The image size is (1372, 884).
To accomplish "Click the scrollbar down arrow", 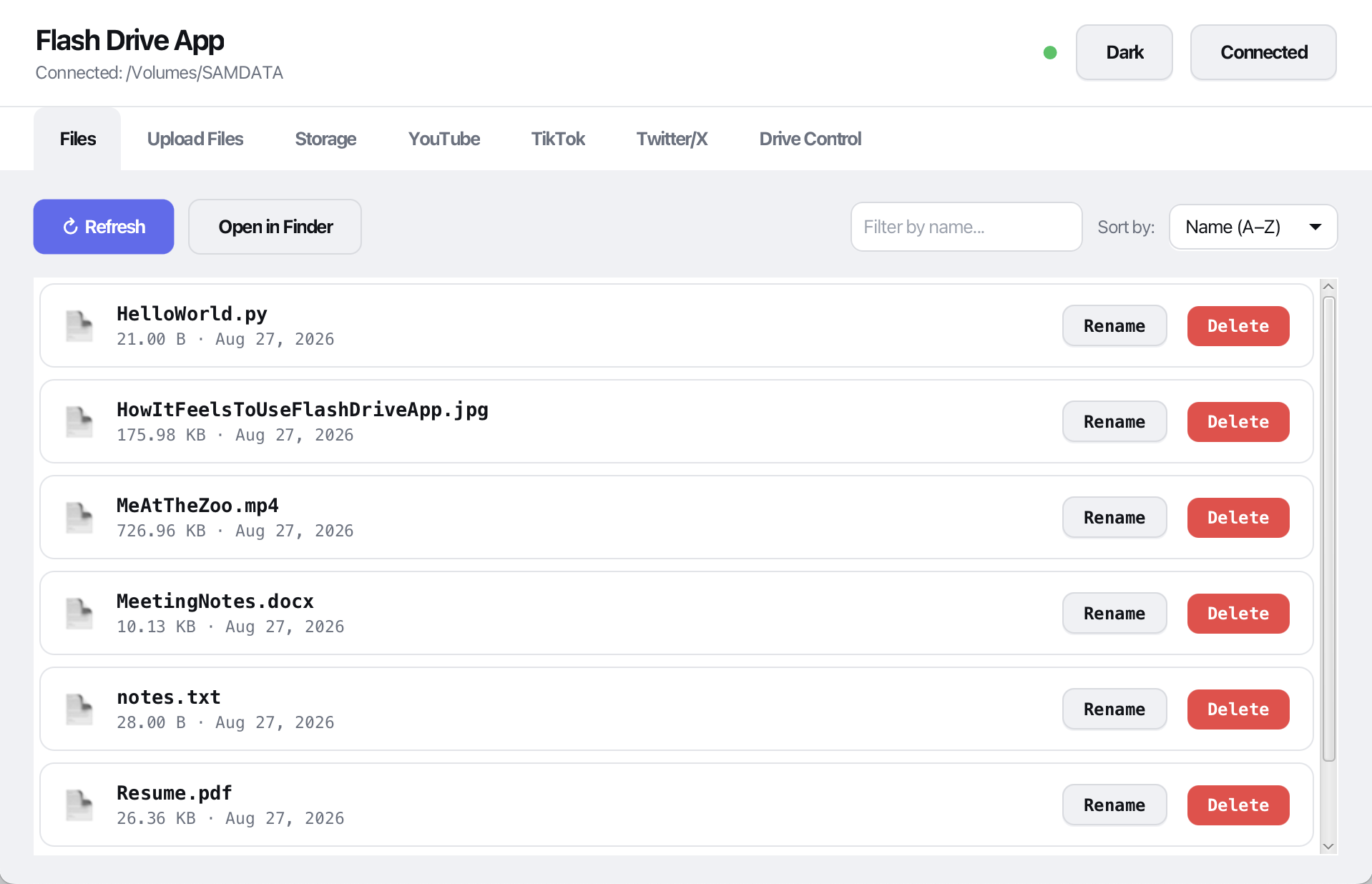I will tap(1328, 846).
